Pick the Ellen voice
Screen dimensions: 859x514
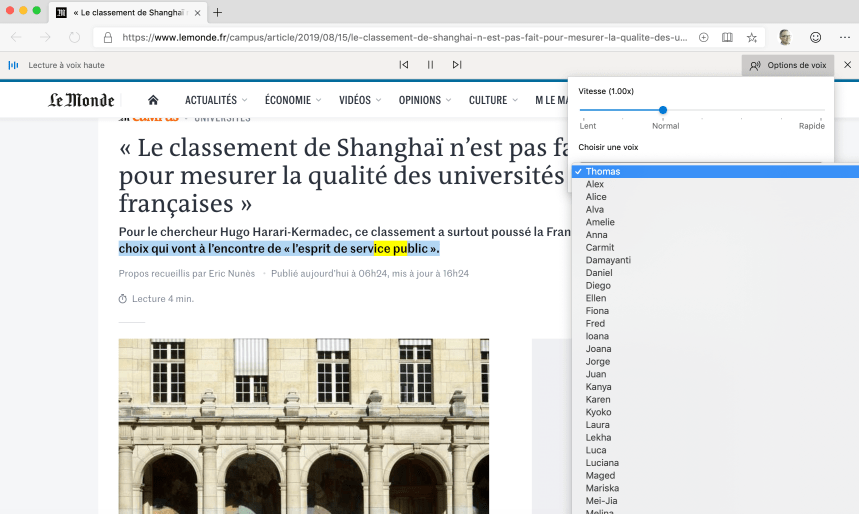(x=715, y=298)
